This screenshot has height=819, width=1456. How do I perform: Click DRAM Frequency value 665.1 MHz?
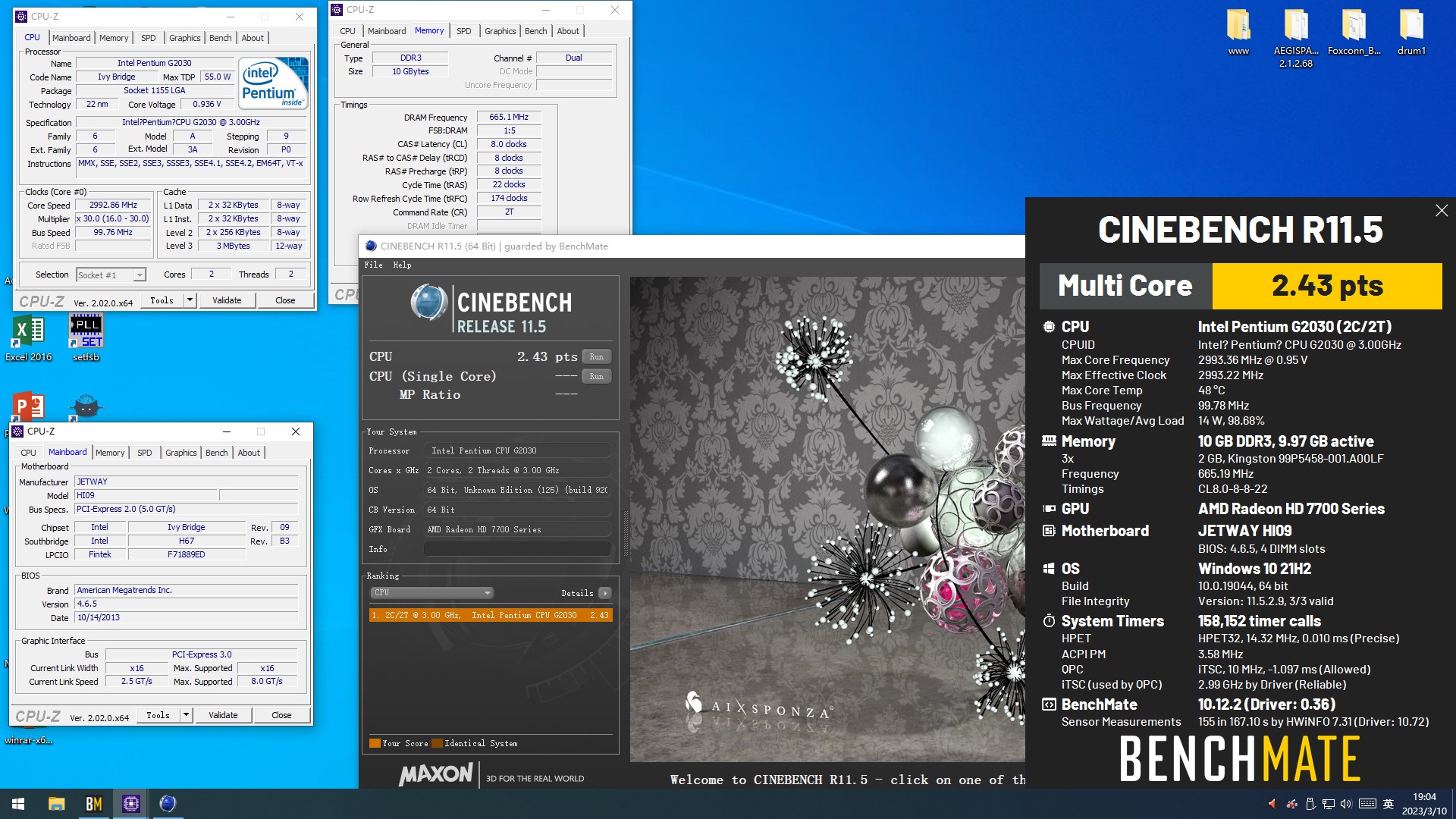(x=509, y=118)
